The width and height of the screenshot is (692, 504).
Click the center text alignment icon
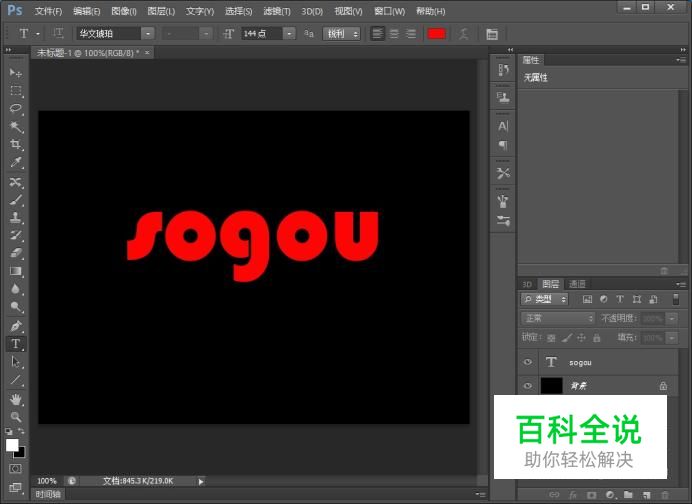394,34
